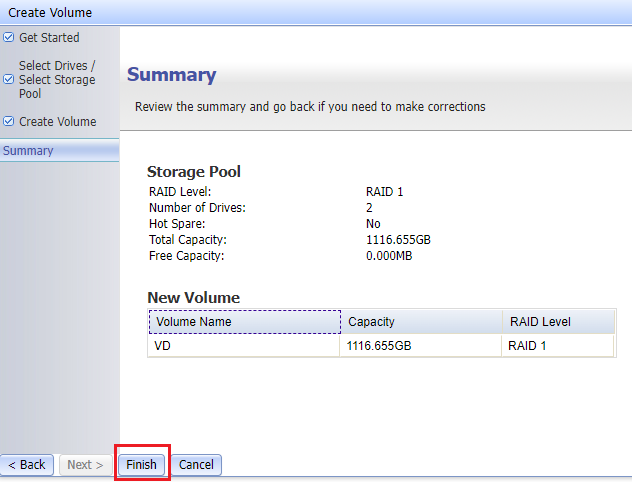Click the Capacity column header
This screenshot has width=632, height=482.
(420, 322)
